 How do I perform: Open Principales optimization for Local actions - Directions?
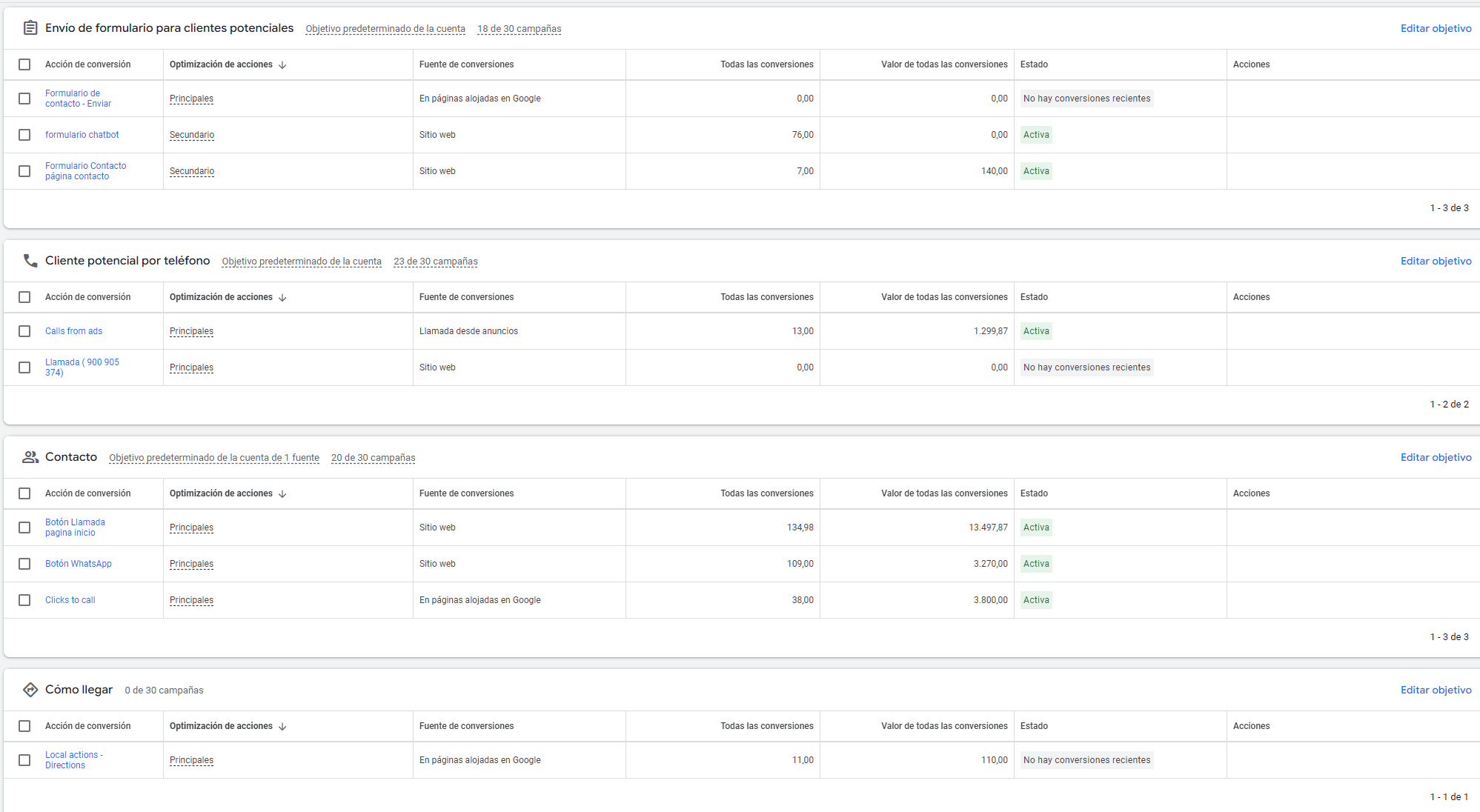pos(191,760)
